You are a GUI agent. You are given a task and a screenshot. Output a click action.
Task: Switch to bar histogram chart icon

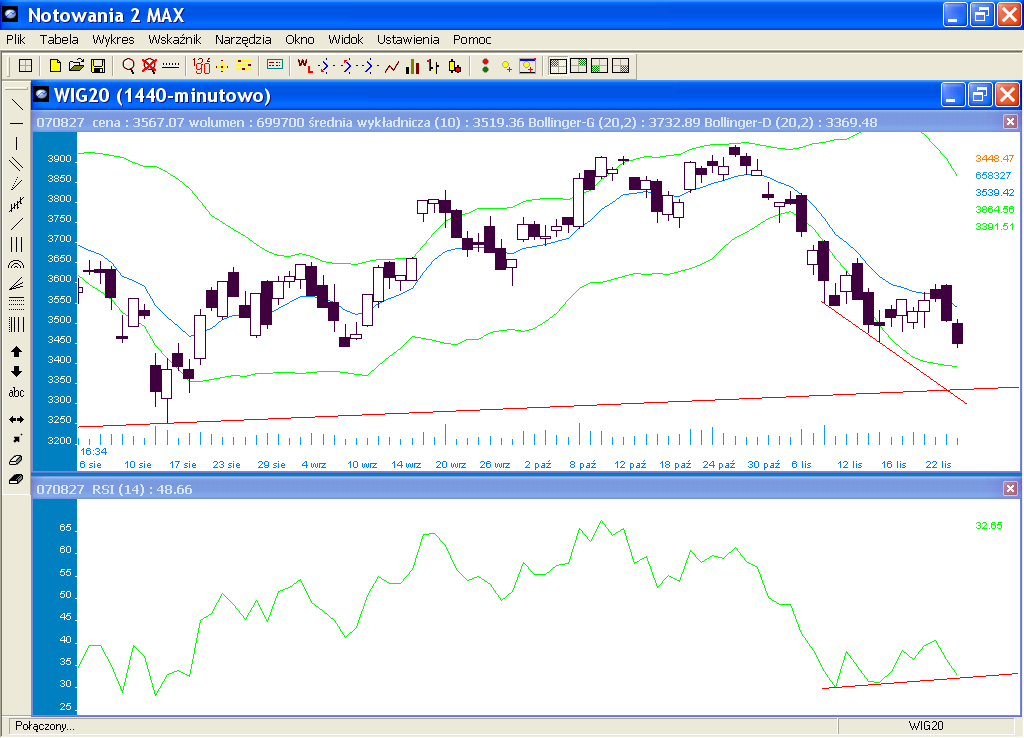click(412, 66)
